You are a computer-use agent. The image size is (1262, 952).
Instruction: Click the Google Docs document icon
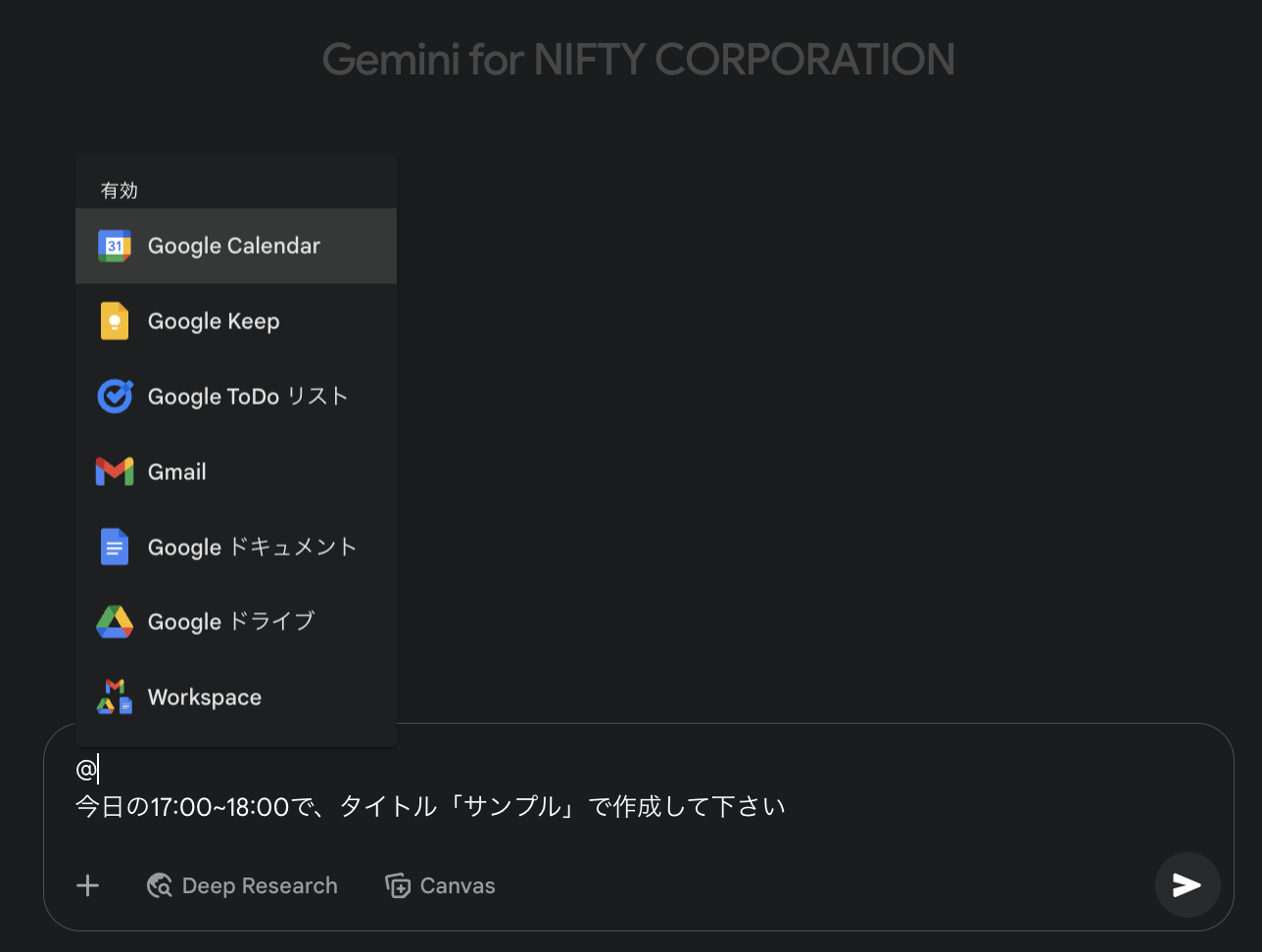tap(115, 547)
